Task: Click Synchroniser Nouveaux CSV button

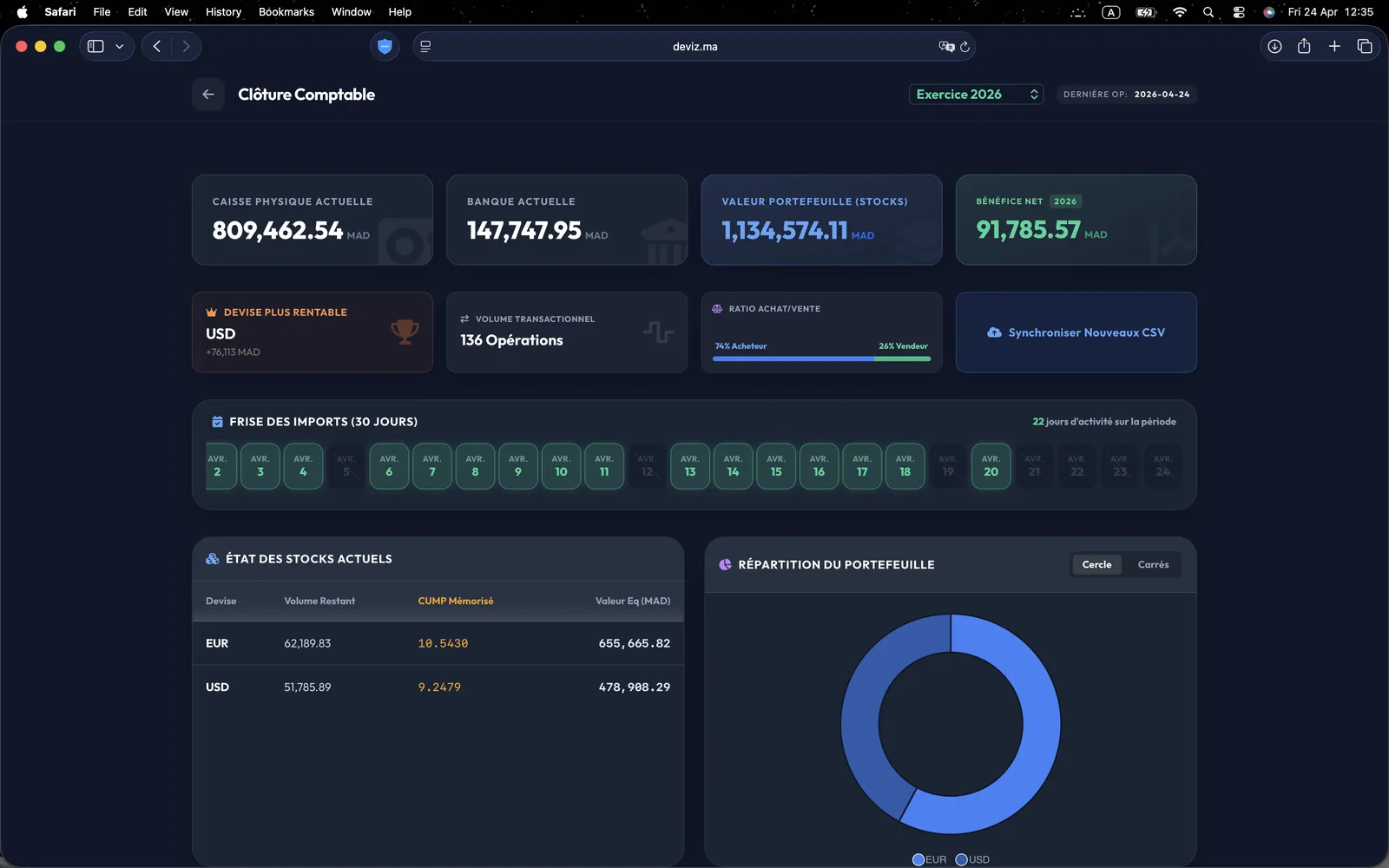Action: click(x=1076, y=332)
